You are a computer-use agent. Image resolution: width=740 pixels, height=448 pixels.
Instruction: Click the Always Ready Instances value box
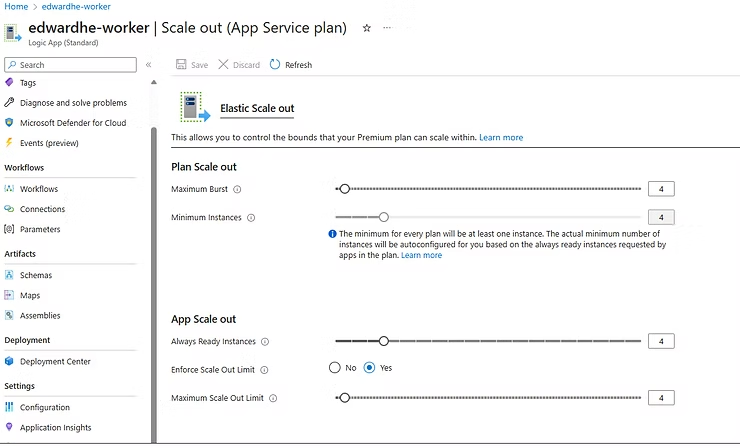661,341
